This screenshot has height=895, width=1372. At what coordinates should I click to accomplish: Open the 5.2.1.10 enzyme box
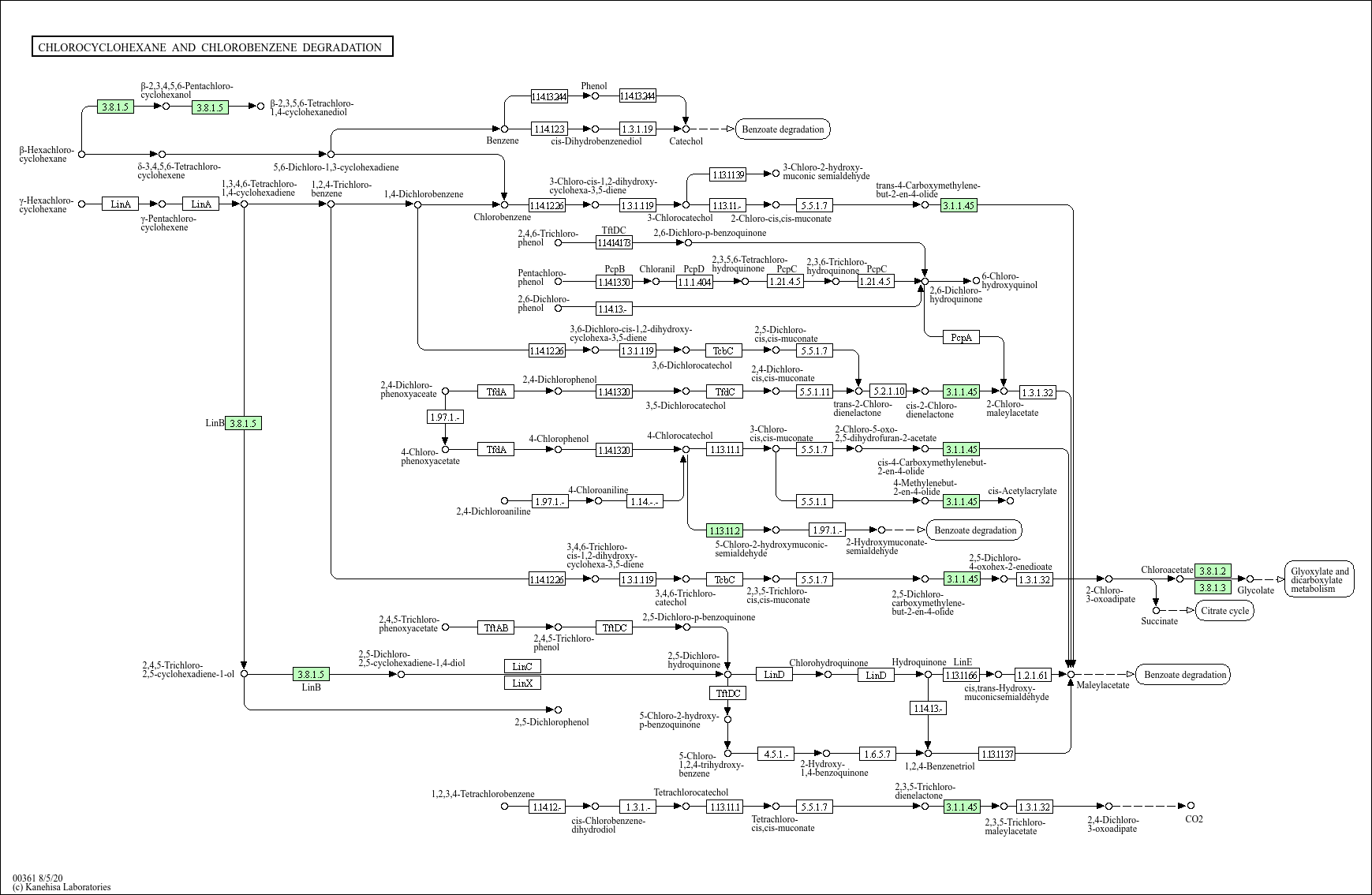click(x=888, y=391)
